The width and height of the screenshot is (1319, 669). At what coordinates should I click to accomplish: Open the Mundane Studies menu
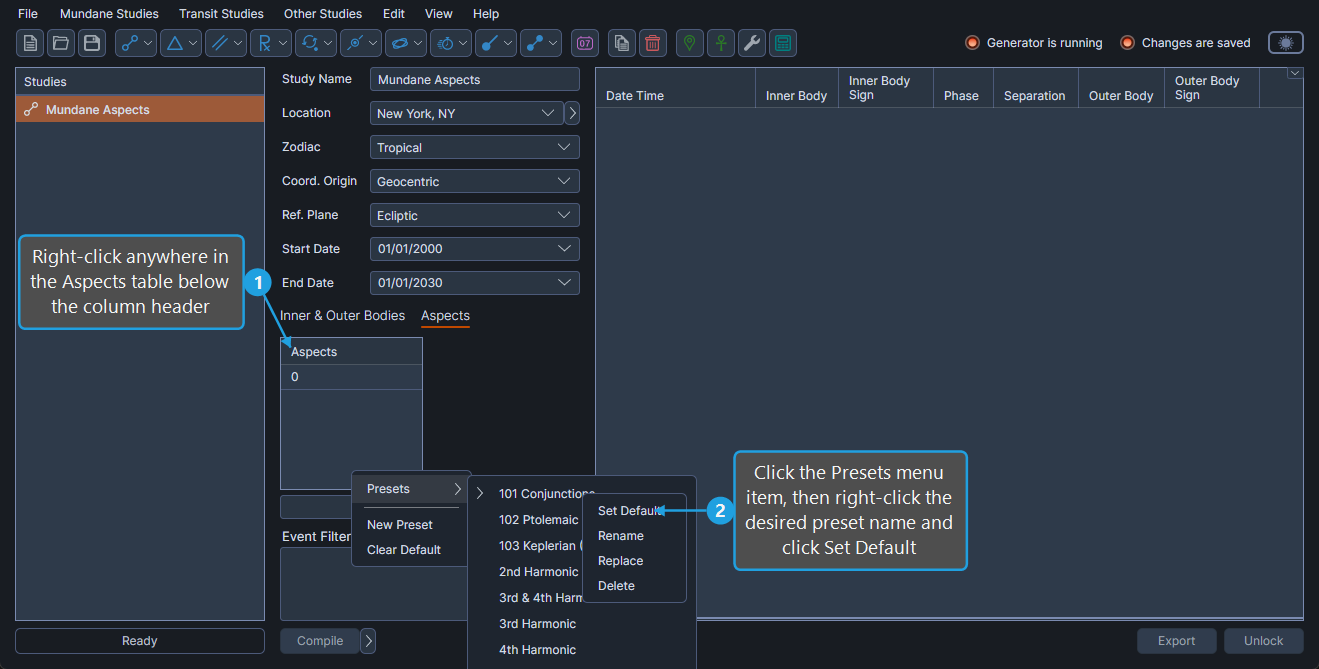click(109, 14)
